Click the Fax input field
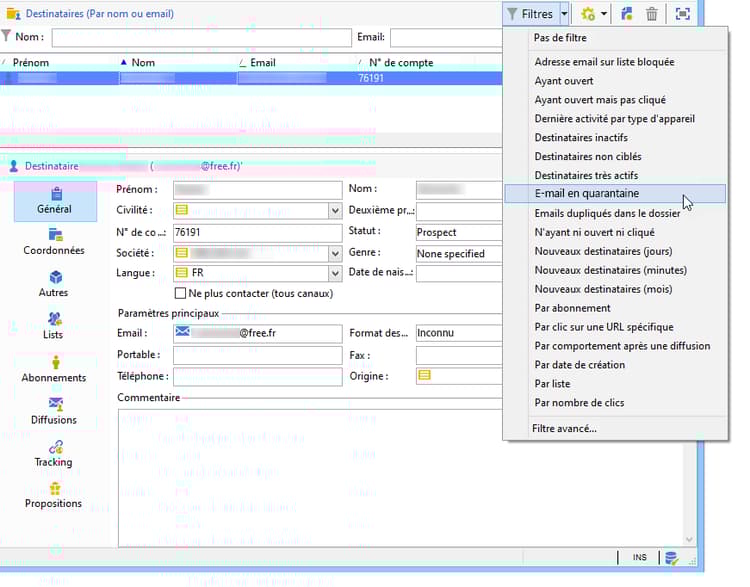 pos(459,355)
